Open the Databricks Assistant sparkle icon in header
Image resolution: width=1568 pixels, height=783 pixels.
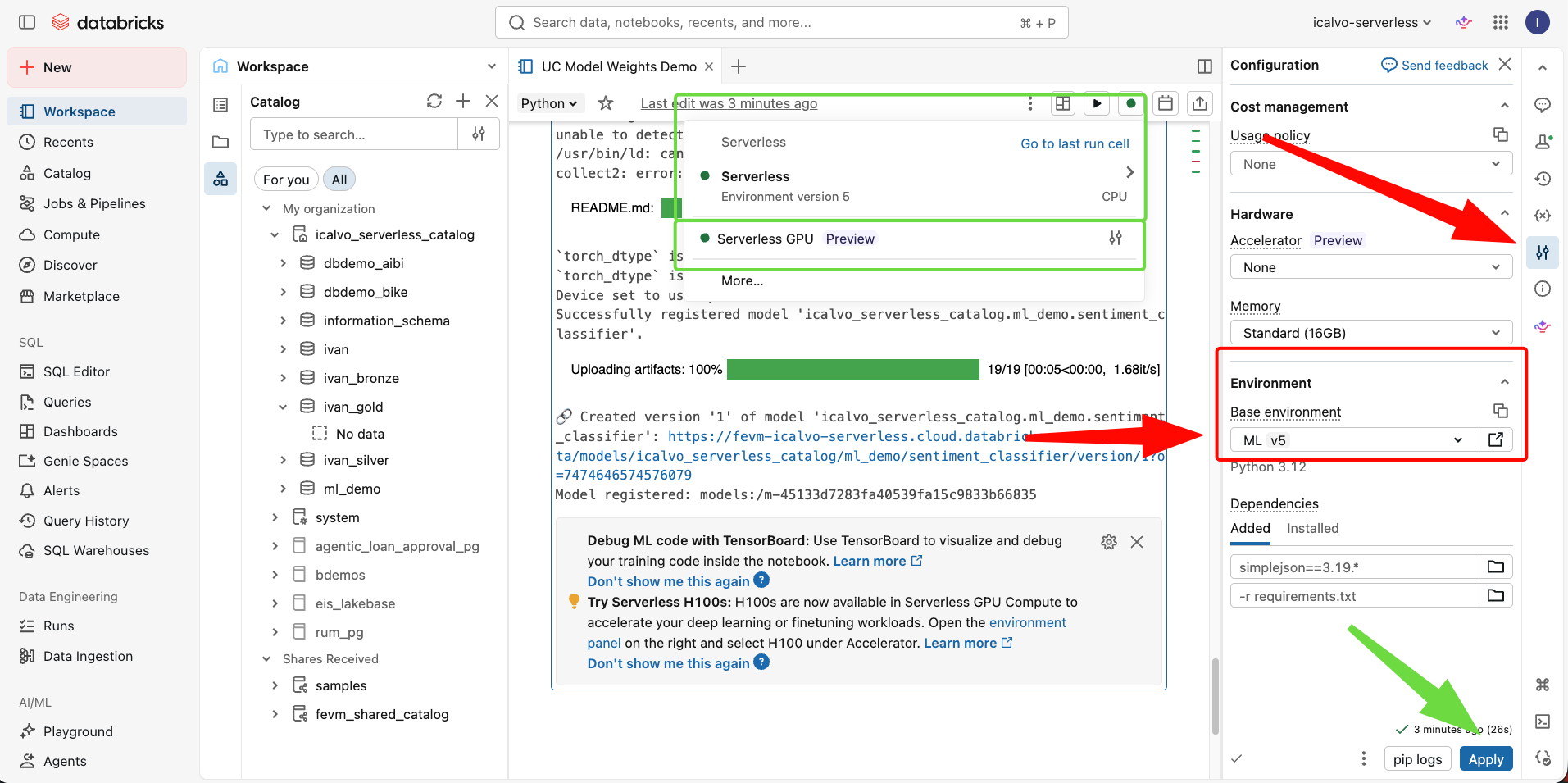[1464, 22]
